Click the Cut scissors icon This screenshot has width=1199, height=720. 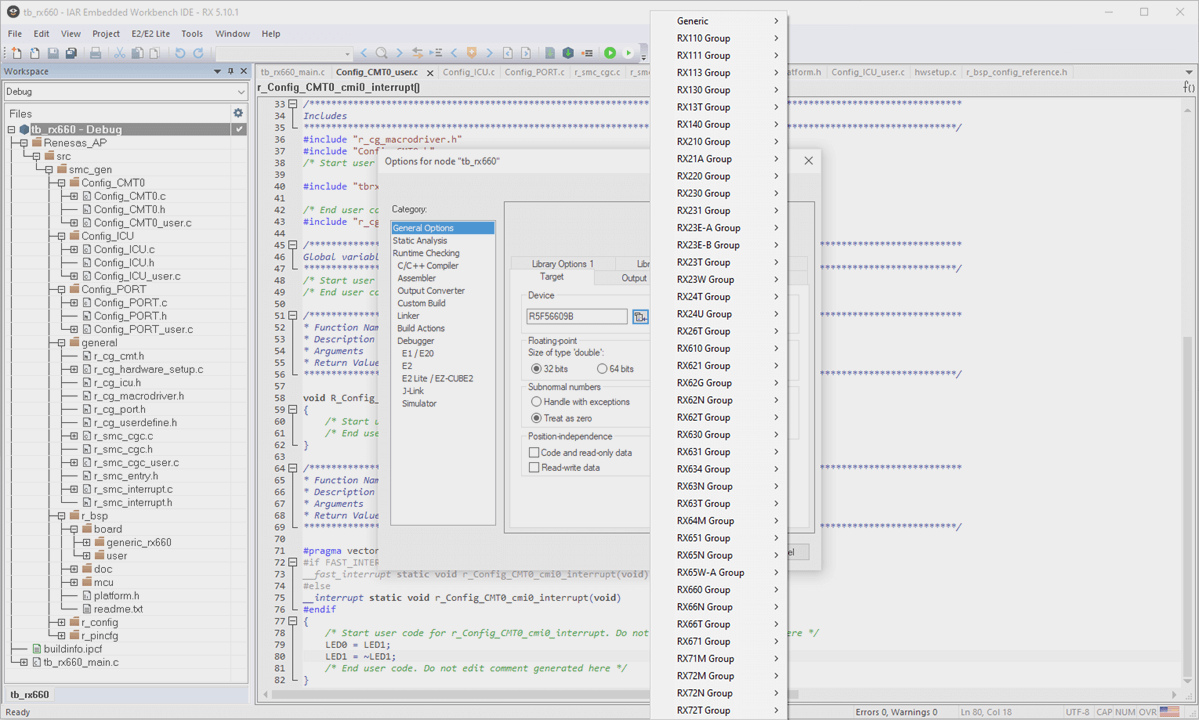click(119, 53)
